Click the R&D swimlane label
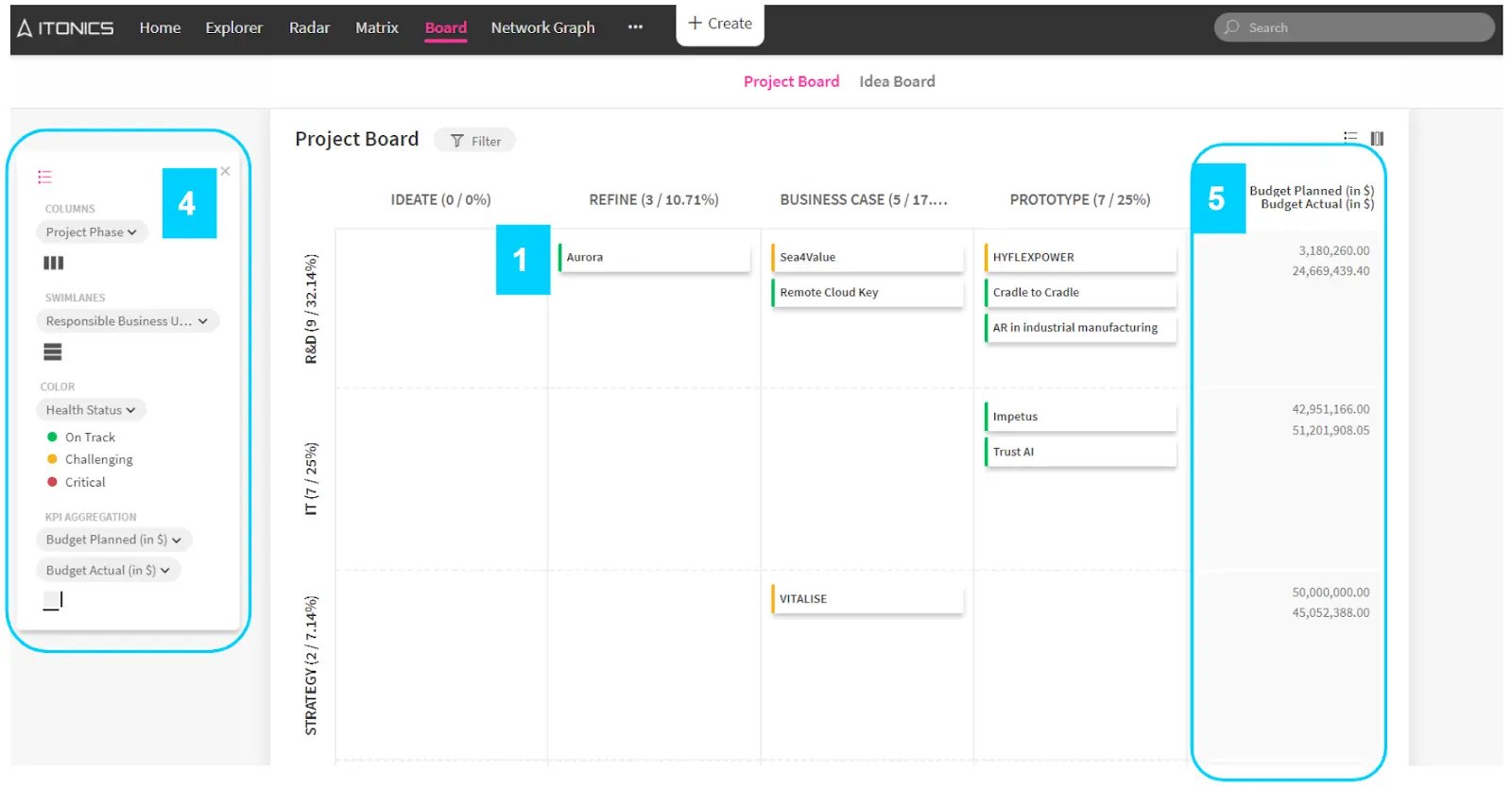The width and height of the screenshot is (1512, 789). tap(311, 308)
